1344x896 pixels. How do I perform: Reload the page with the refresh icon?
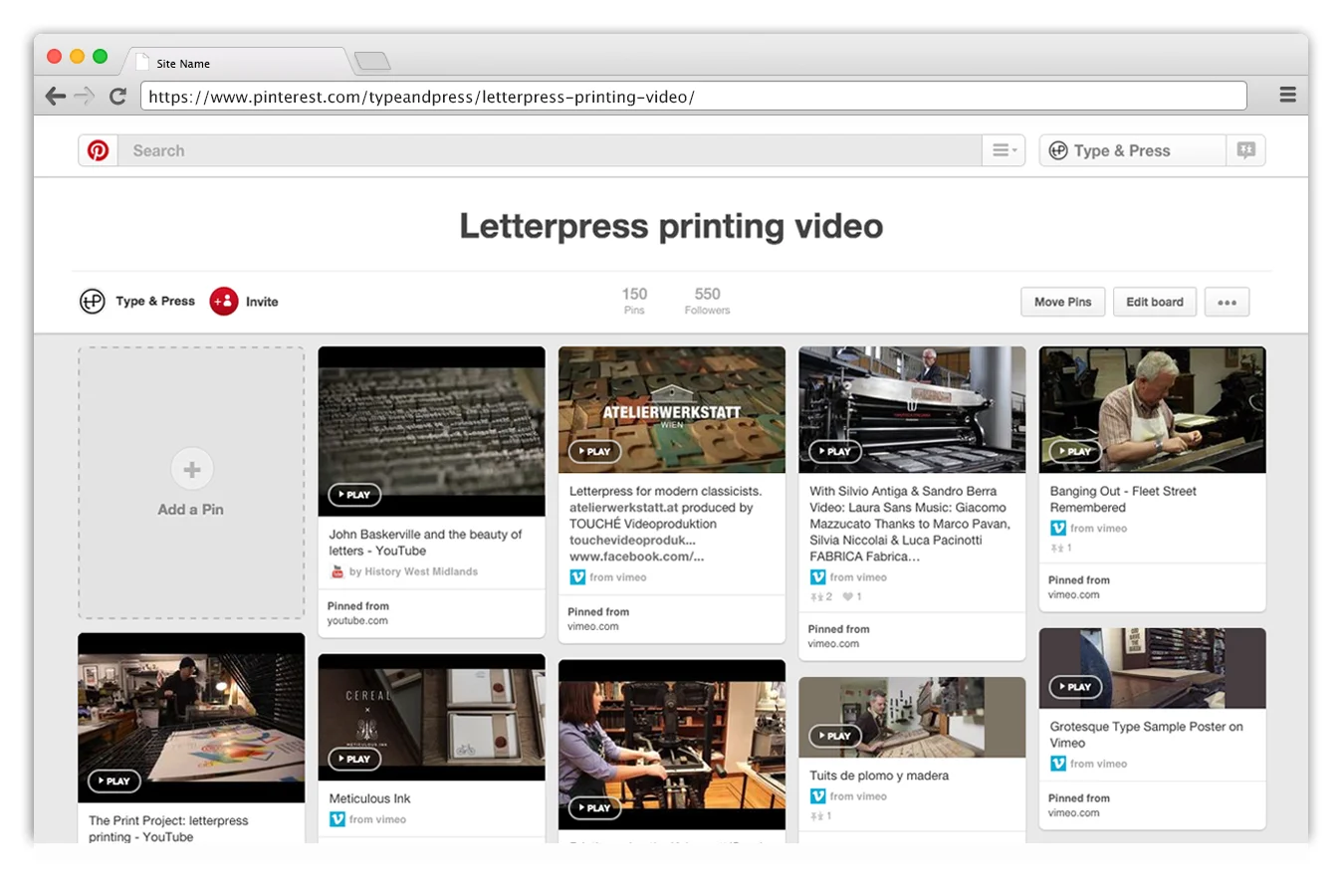(x=117, y=96)
